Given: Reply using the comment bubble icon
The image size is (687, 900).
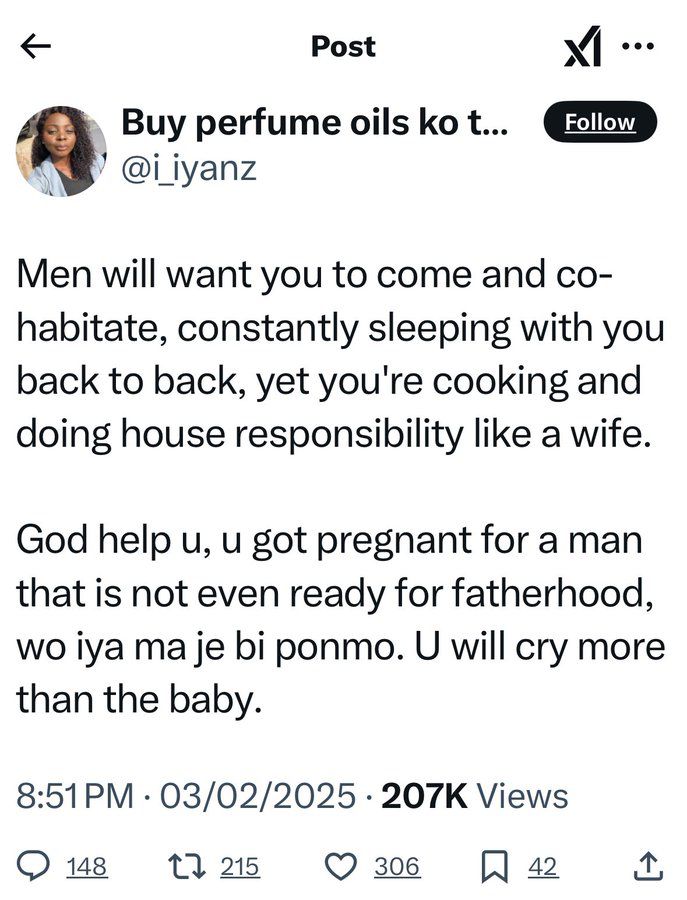Looking at the screenshot, I should (x=37, y=866).
